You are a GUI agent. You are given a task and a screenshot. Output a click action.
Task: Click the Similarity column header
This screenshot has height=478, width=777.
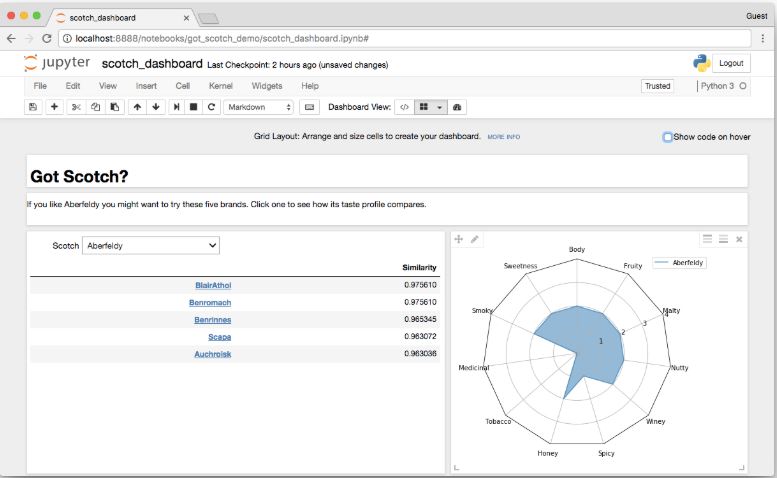(x=419, y=267)
